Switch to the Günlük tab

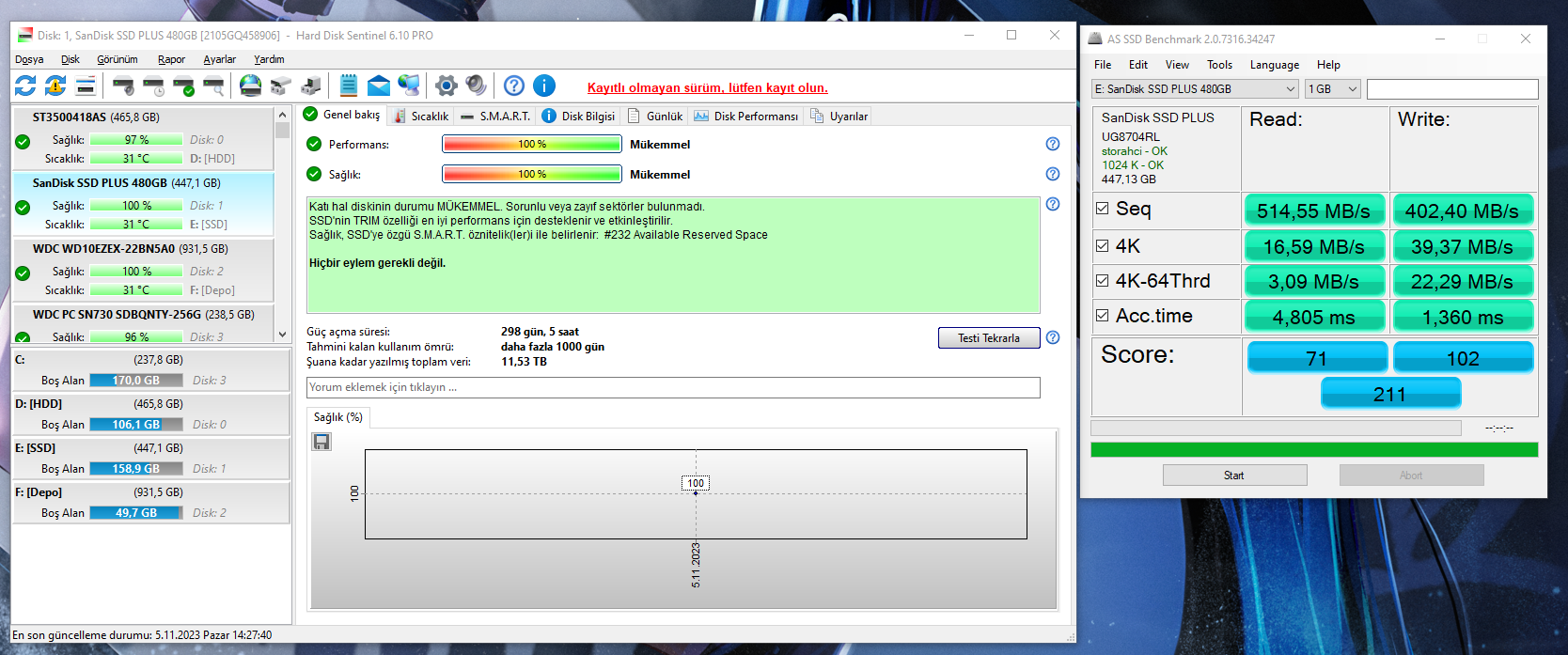(x=654, y=116)
